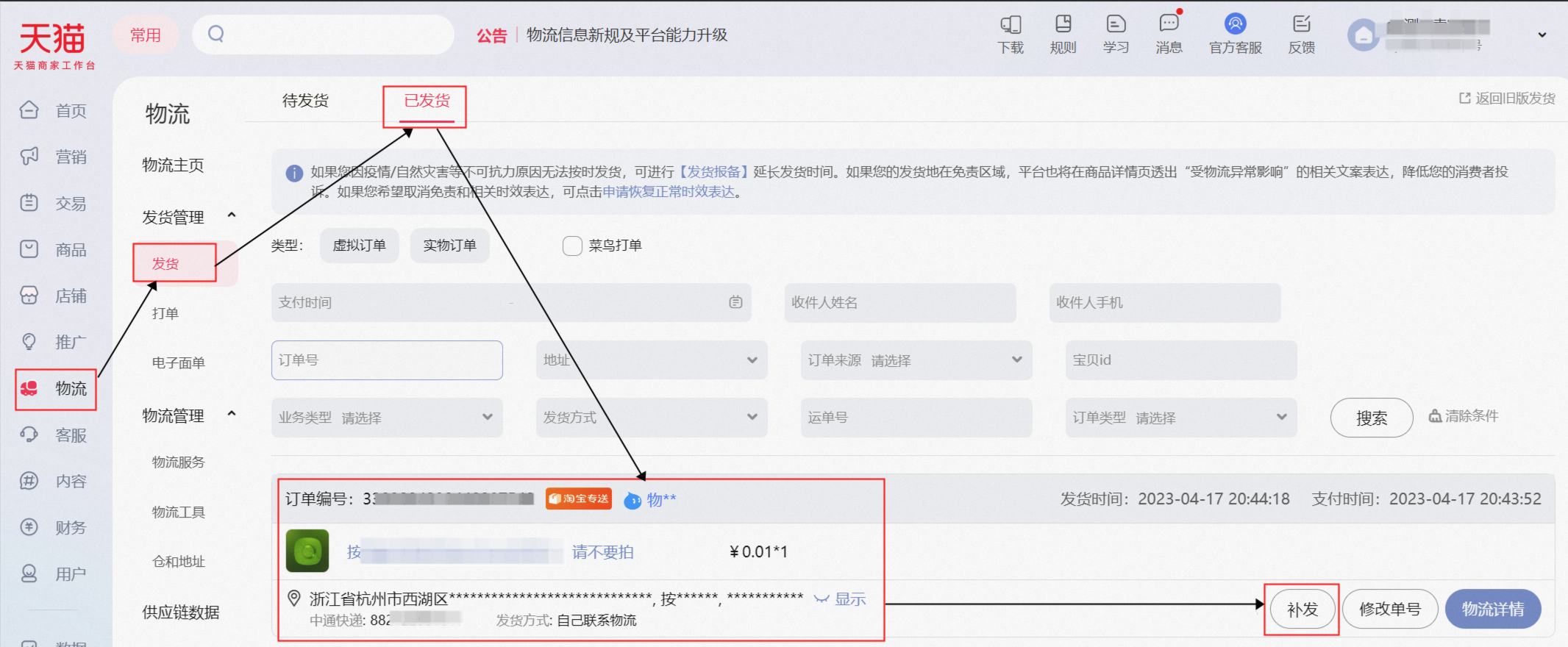The height and width of the screenshot is (647, 1568).
Task: Open the 反馈 feedback icon
Action: tap(1301, 35)
